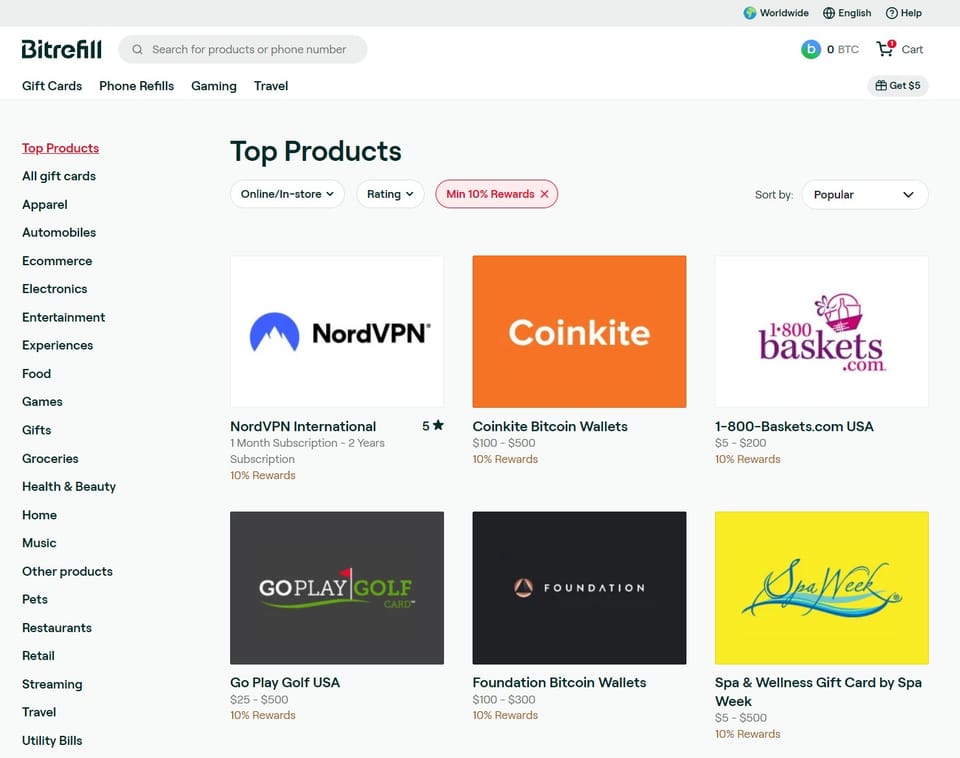
Task: Click the Get $5 gift button
Action: 898,86
